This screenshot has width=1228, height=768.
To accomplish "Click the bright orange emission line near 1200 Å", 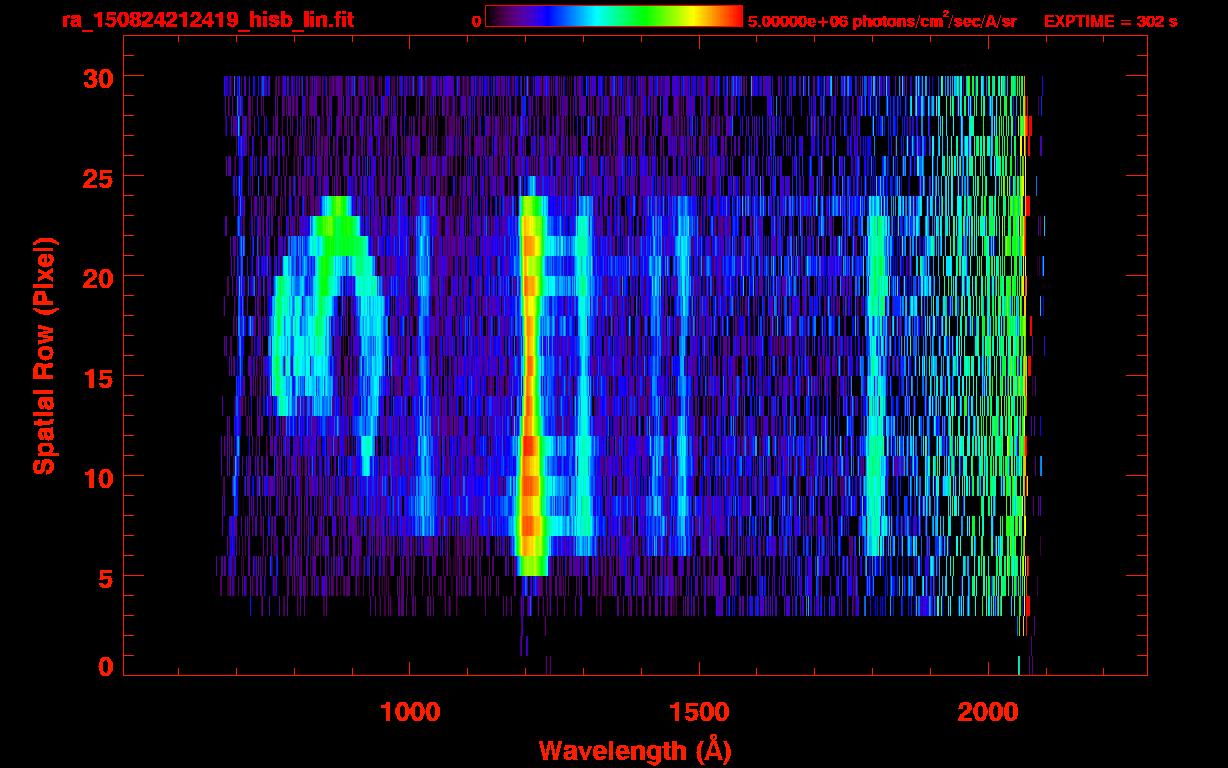I will click(x=530, y=400).
